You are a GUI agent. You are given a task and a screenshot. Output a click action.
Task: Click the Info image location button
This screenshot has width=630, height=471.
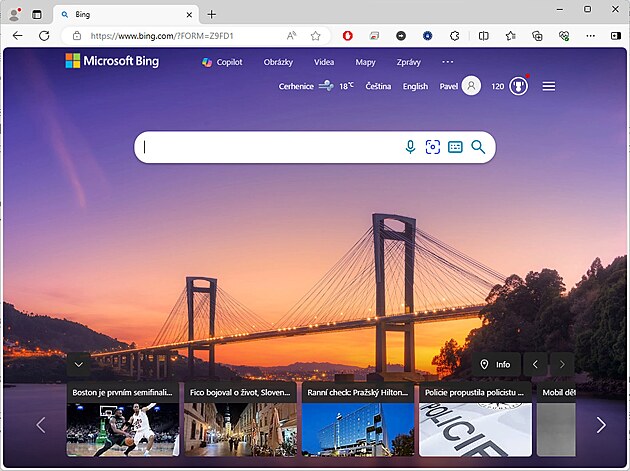tap(495, 364)
